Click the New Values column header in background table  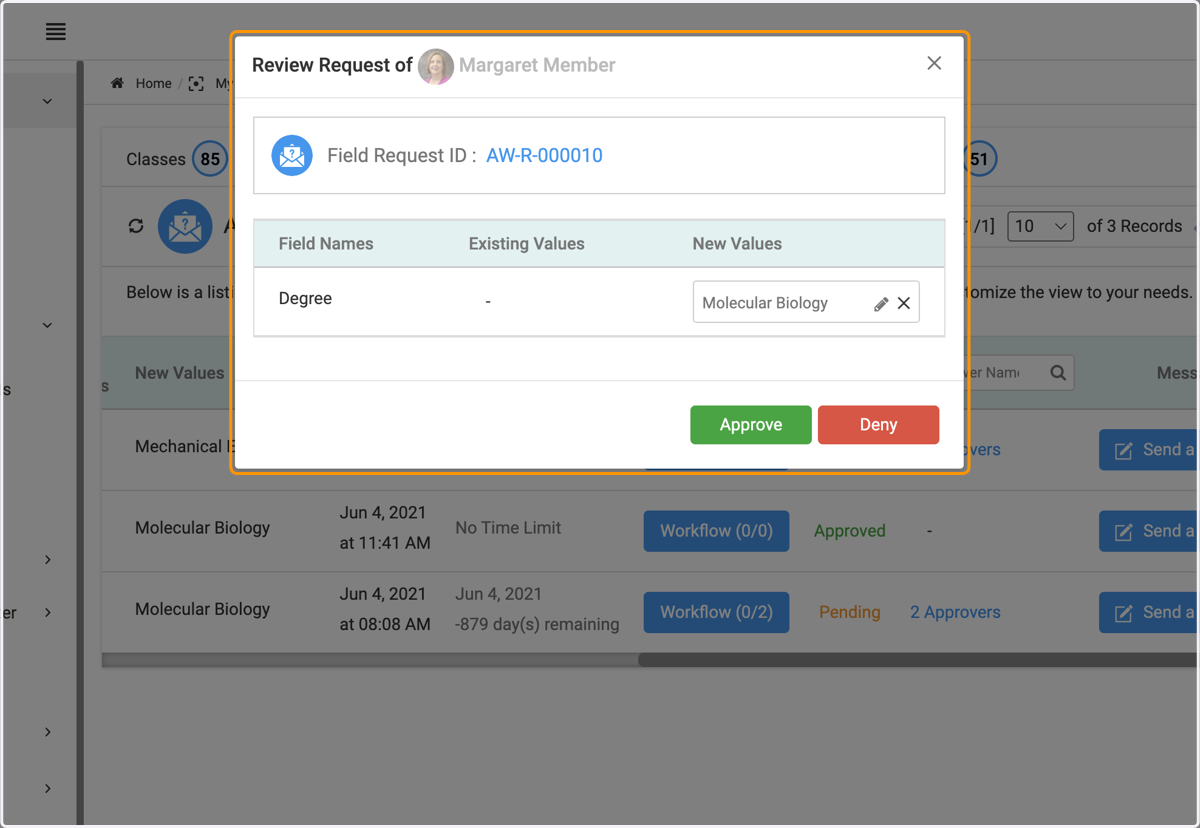click(180, 373)
